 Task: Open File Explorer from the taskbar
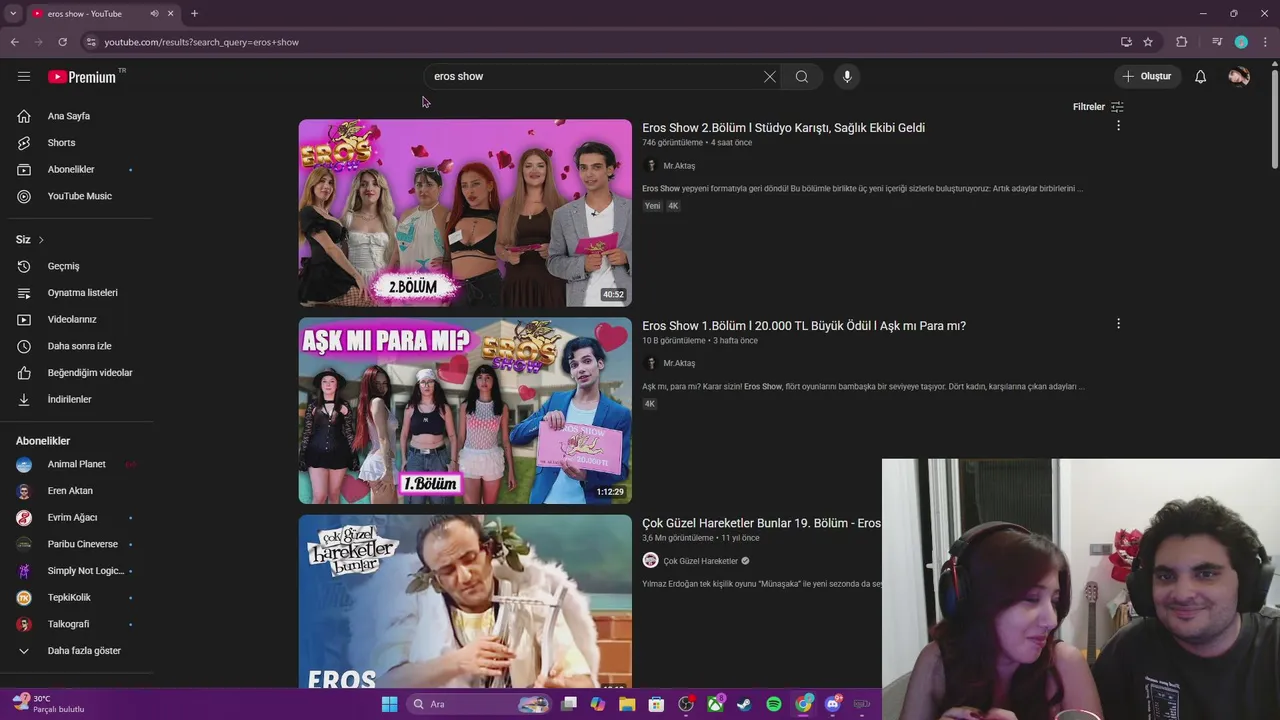pos(627,704)
